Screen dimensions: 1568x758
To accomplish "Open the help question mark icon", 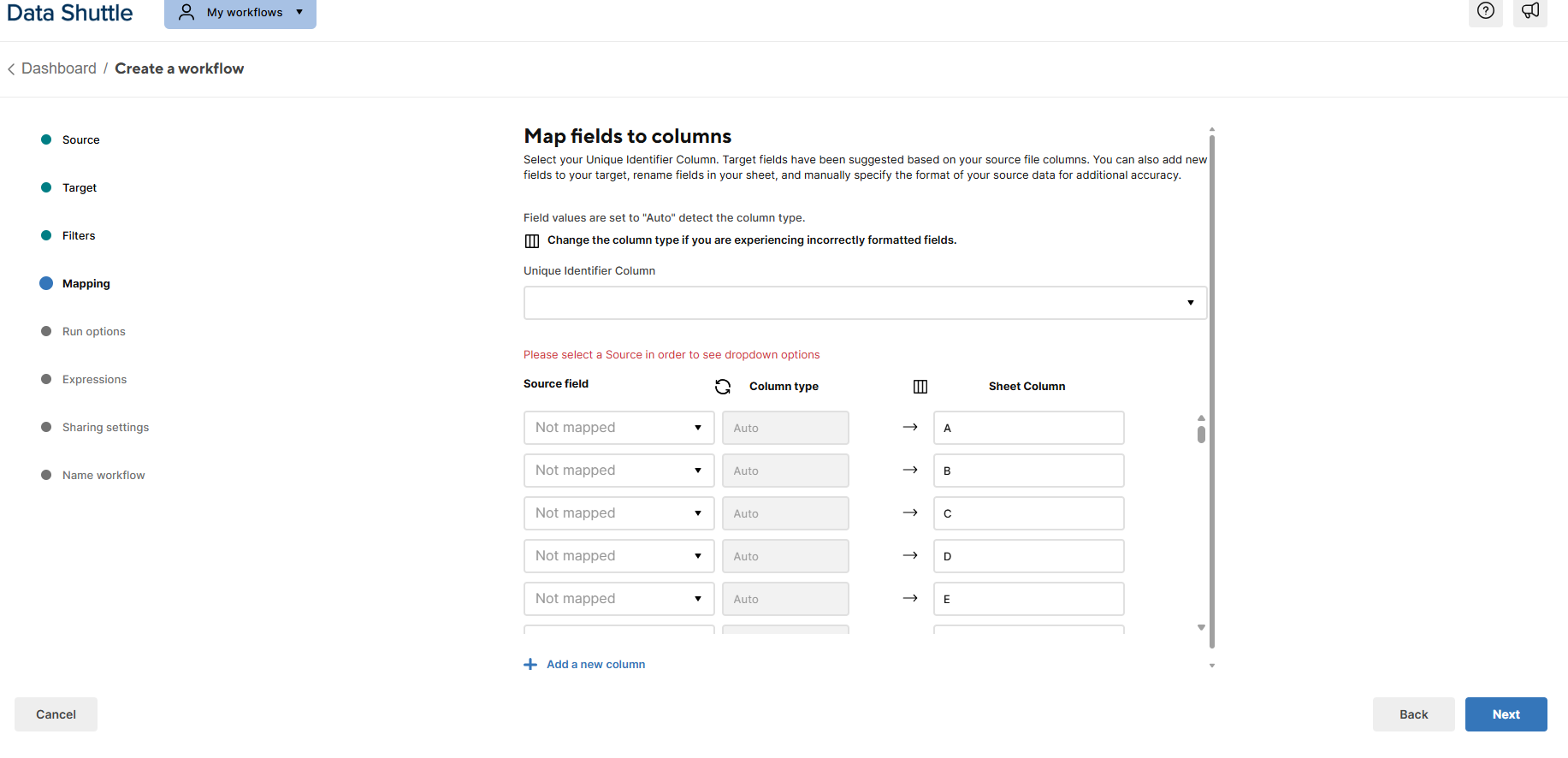I will point(1486,11).
